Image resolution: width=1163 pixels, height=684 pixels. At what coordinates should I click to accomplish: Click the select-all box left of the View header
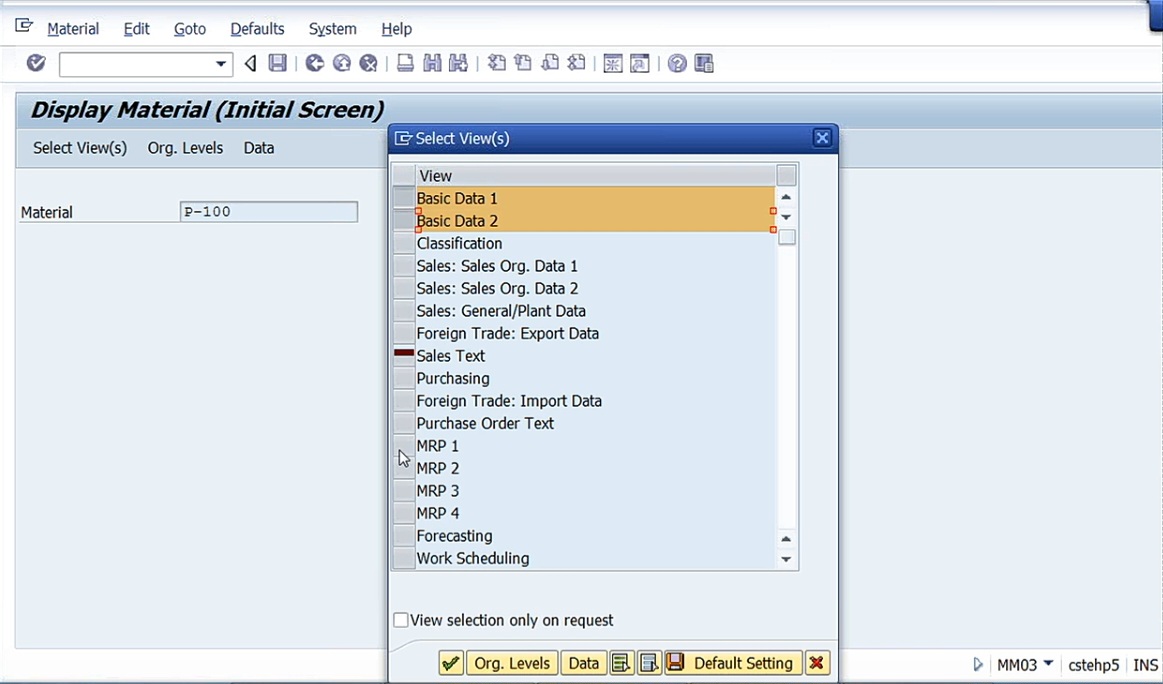(403, 175)
